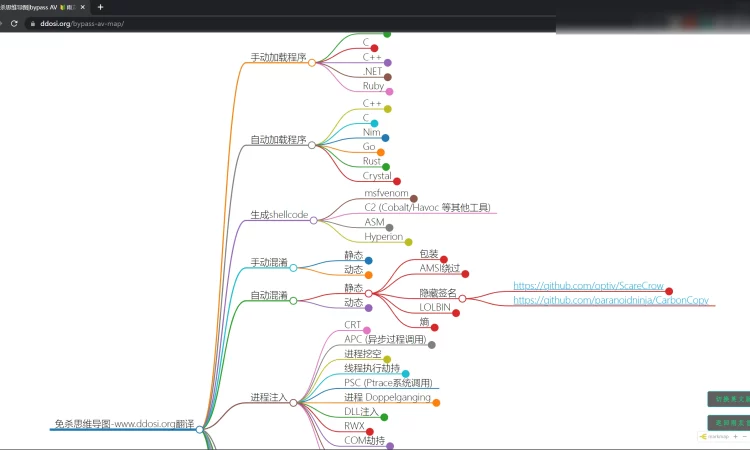Expand the red dot next to LOLBIN
Viewport: 750px width, 450px height.
coord(456,313)
